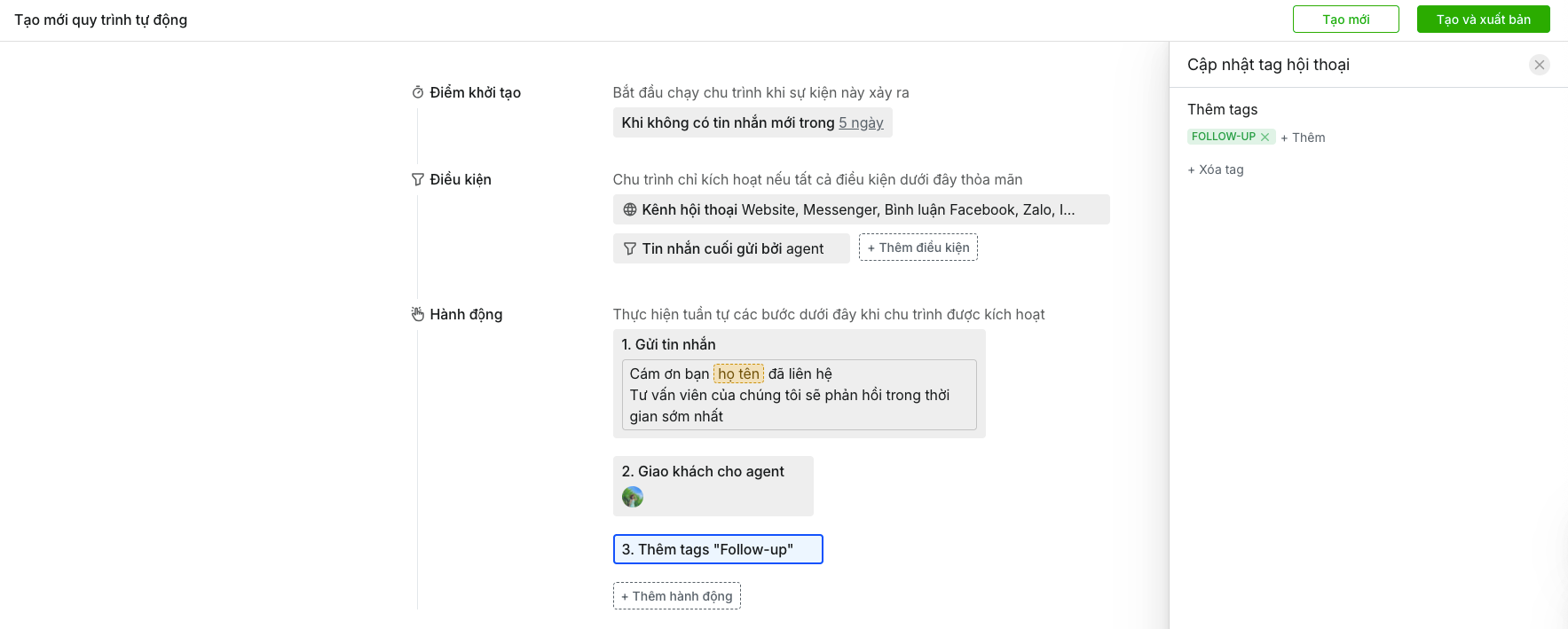1568x629 pixels.
Task: Open the 5 ngày duration dropdown
Action: 860,122
